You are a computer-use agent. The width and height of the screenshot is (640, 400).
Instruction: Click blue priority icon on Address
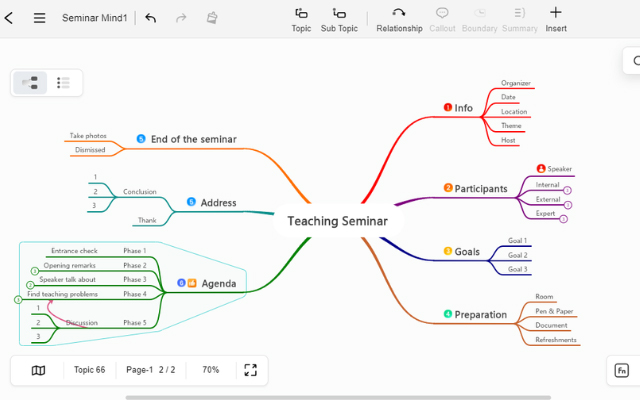[191, 202]
